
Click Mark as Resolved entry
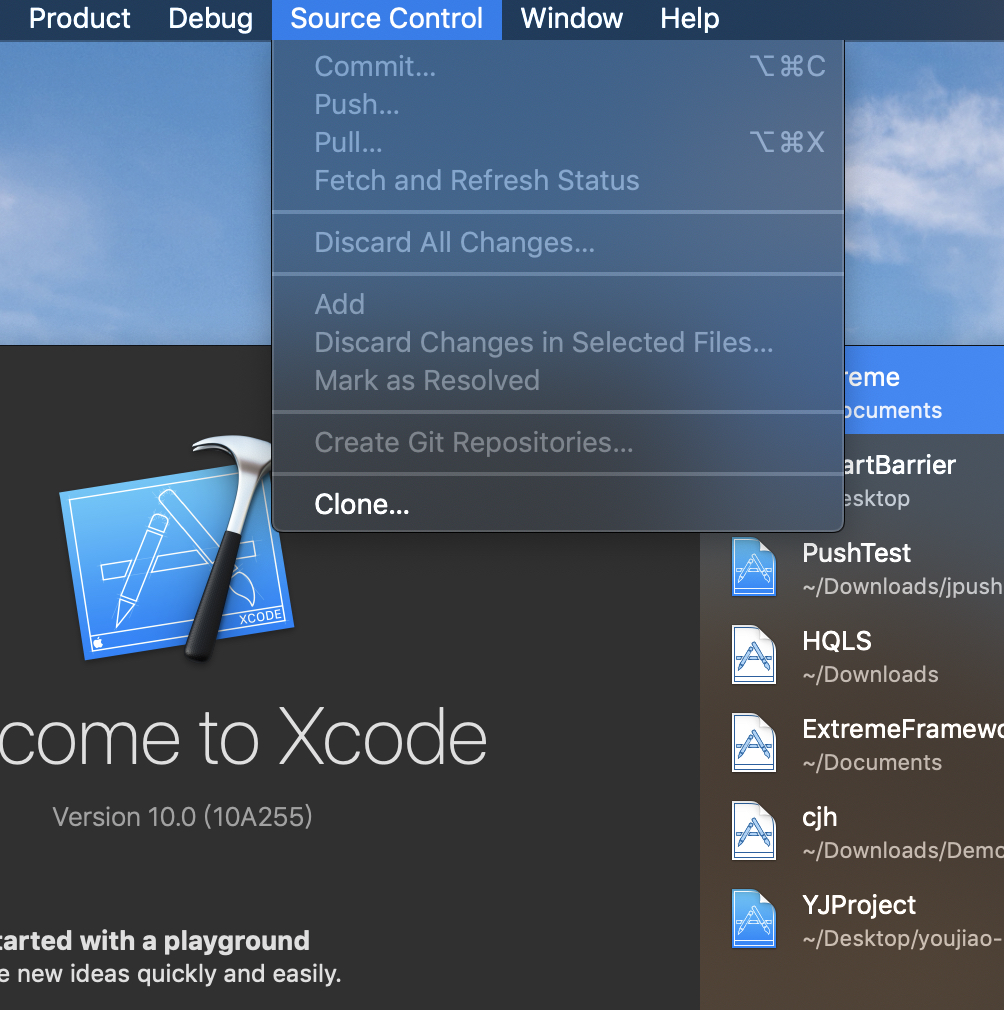coord(558,380)
